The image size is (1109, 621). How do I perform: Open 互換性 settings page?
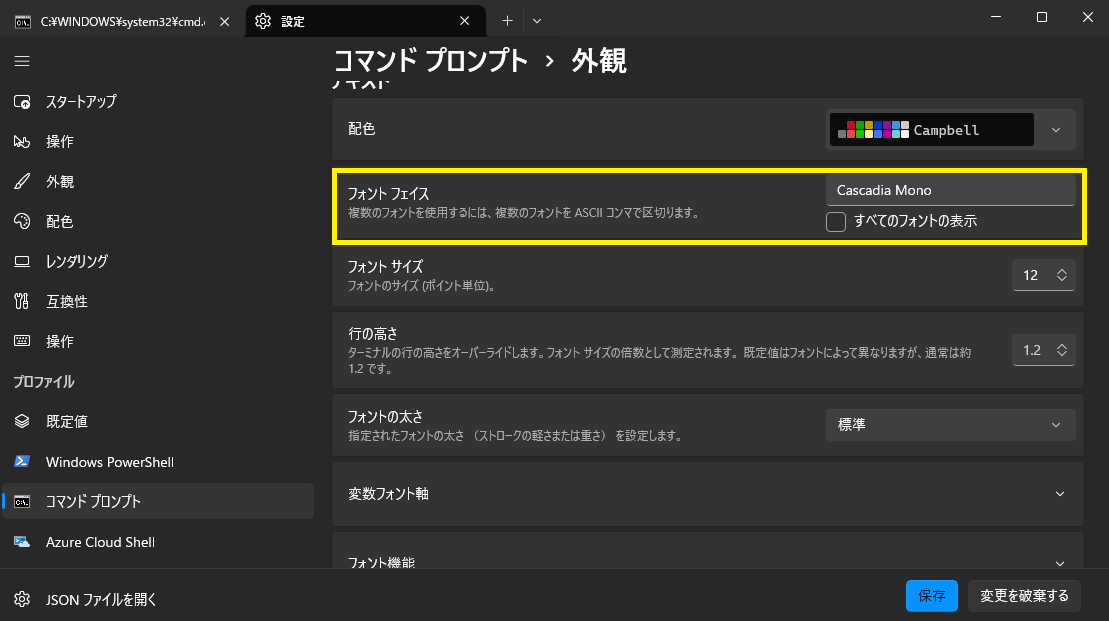66,302
